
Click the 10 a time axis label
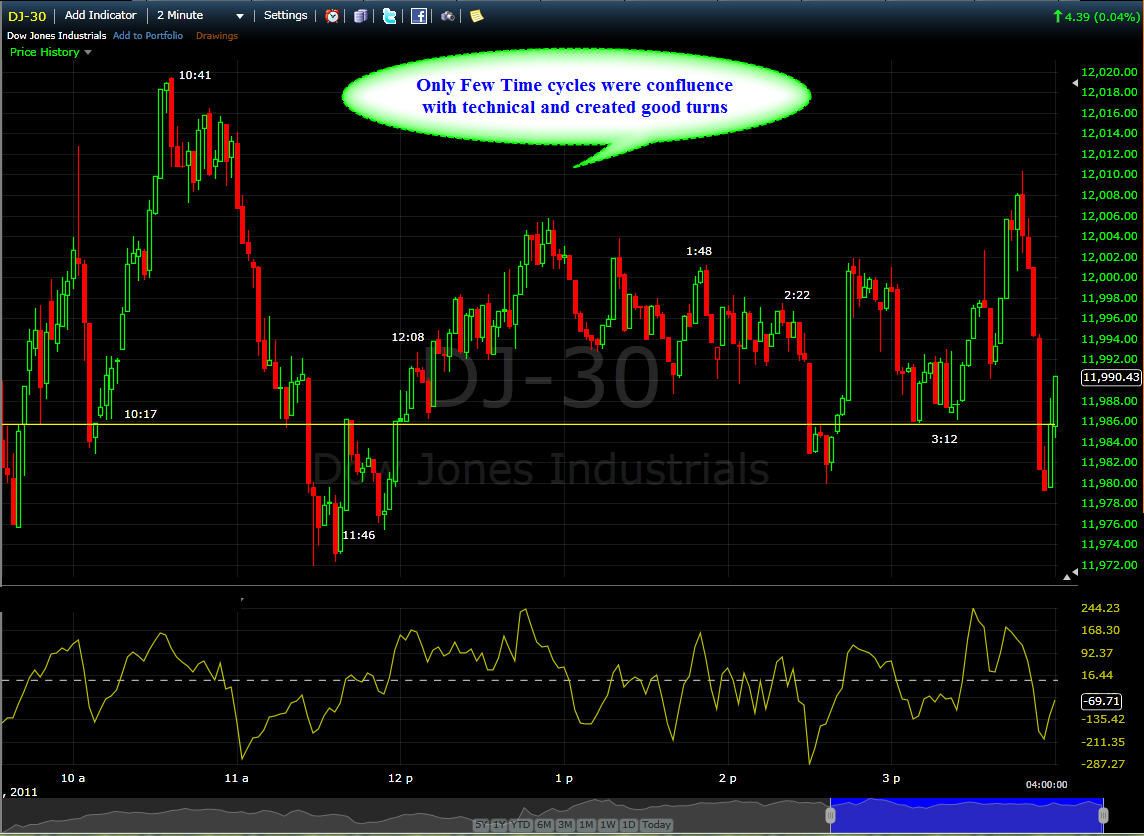pyautogui.click(x=73, y=778)
